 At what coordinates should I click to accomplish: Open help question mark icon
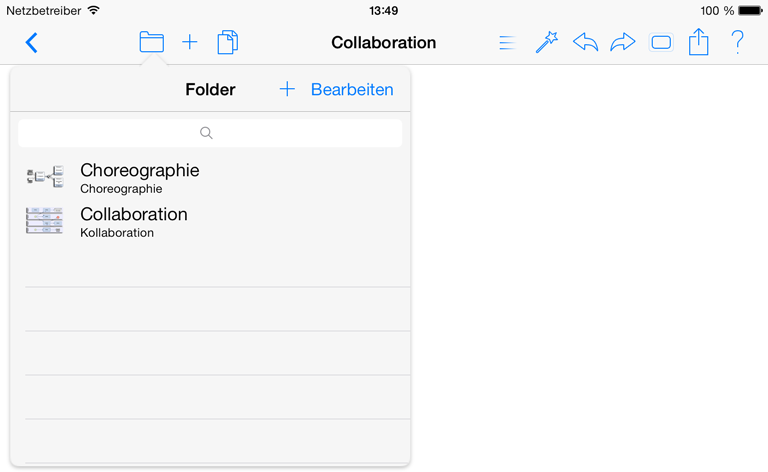[x=737, y=42]
